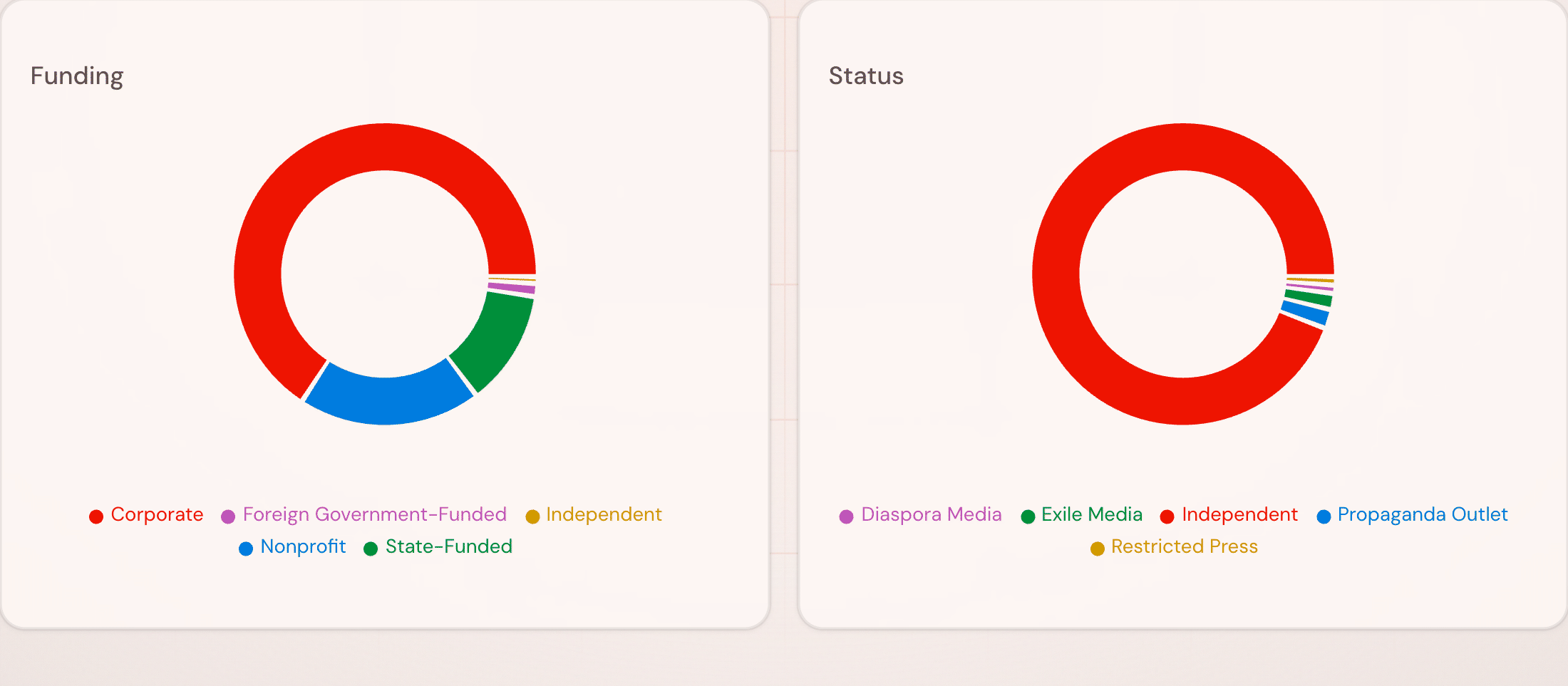Viewport: 1568px width, 686px height.
Task: Click the yellow Restricted Press legend dot
Action: (x=1098, y=549)
